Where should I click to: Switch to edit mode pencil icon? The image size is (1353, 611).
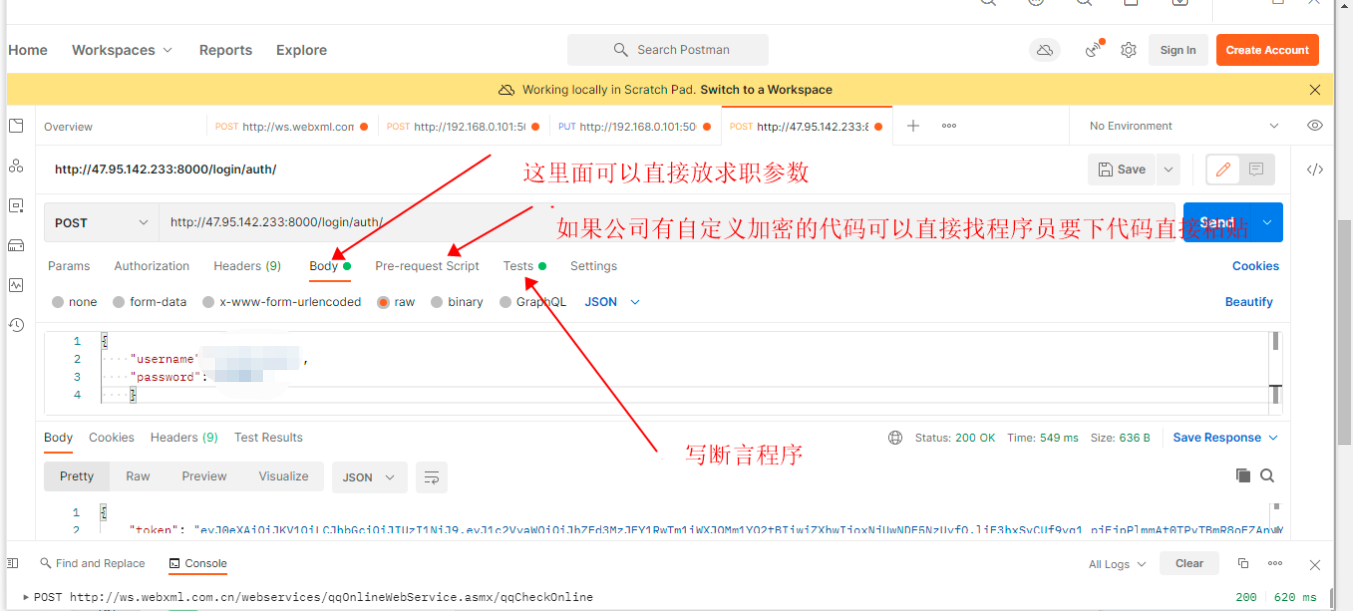(1222, 170)
